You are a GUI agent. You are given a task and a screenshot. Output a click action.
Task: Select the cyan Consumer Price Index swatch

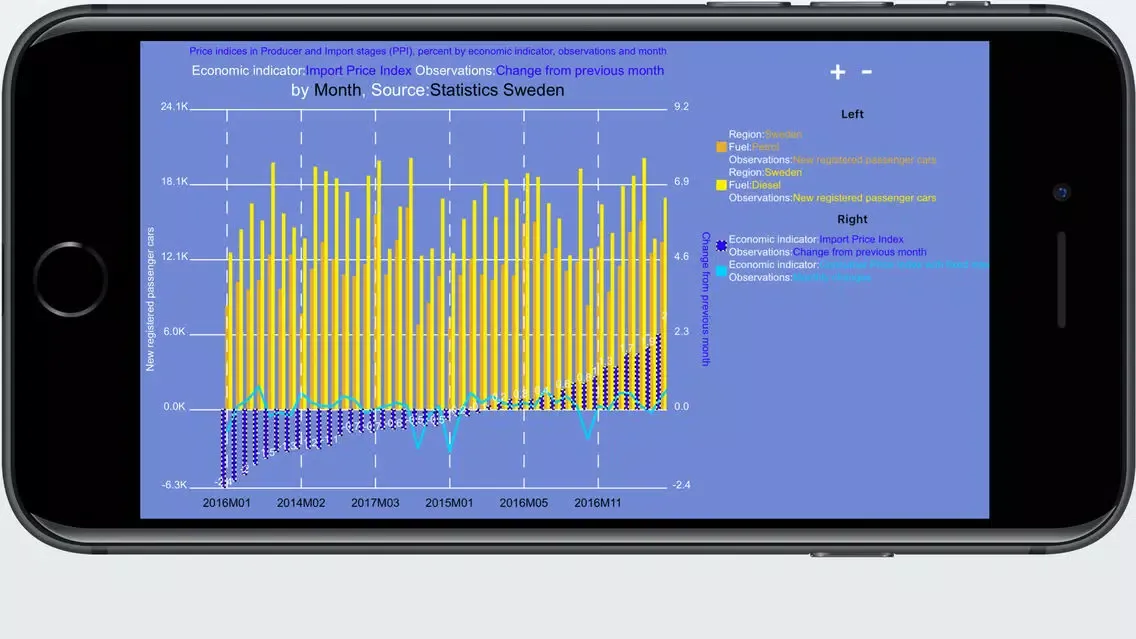pos(721,271)
